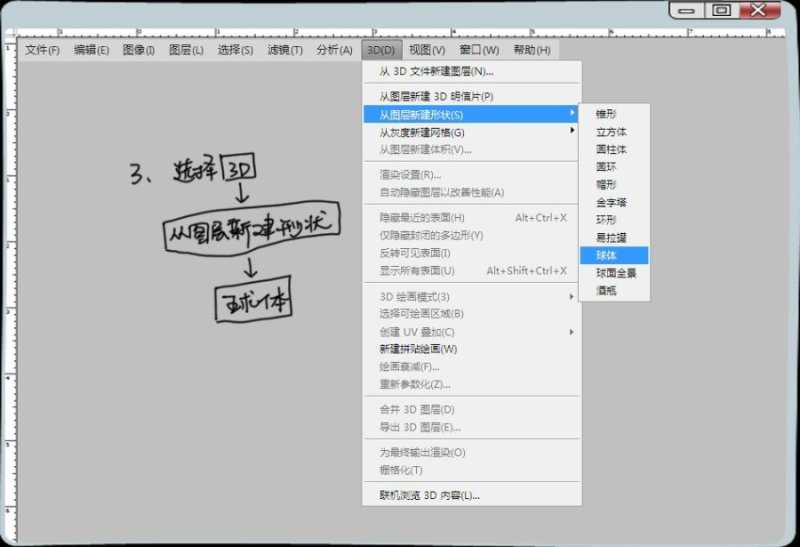The image size is (800, 547).
Task: Expand 3D 绘画模式(3) submenu arrow
Action: click(x=572, y=296)
